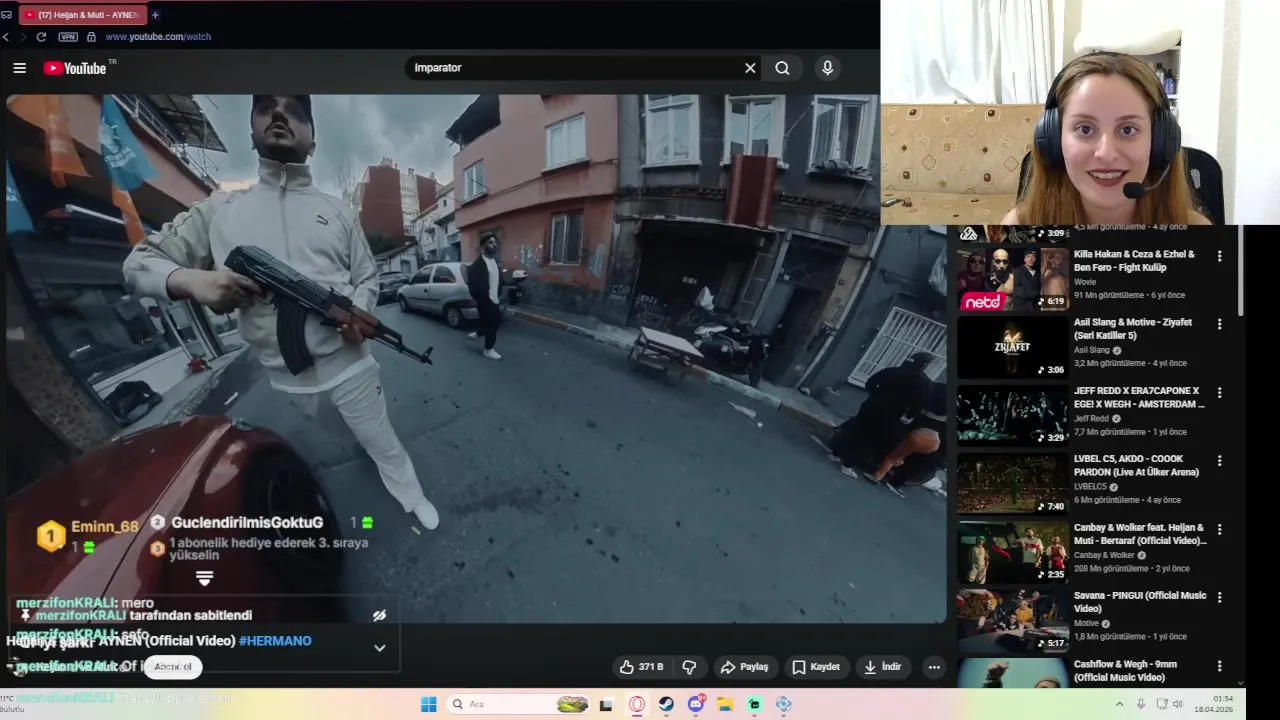Download the video with İndir
Image resolution: width=1280 pixels, height=720 pixels.
(883, 667)
